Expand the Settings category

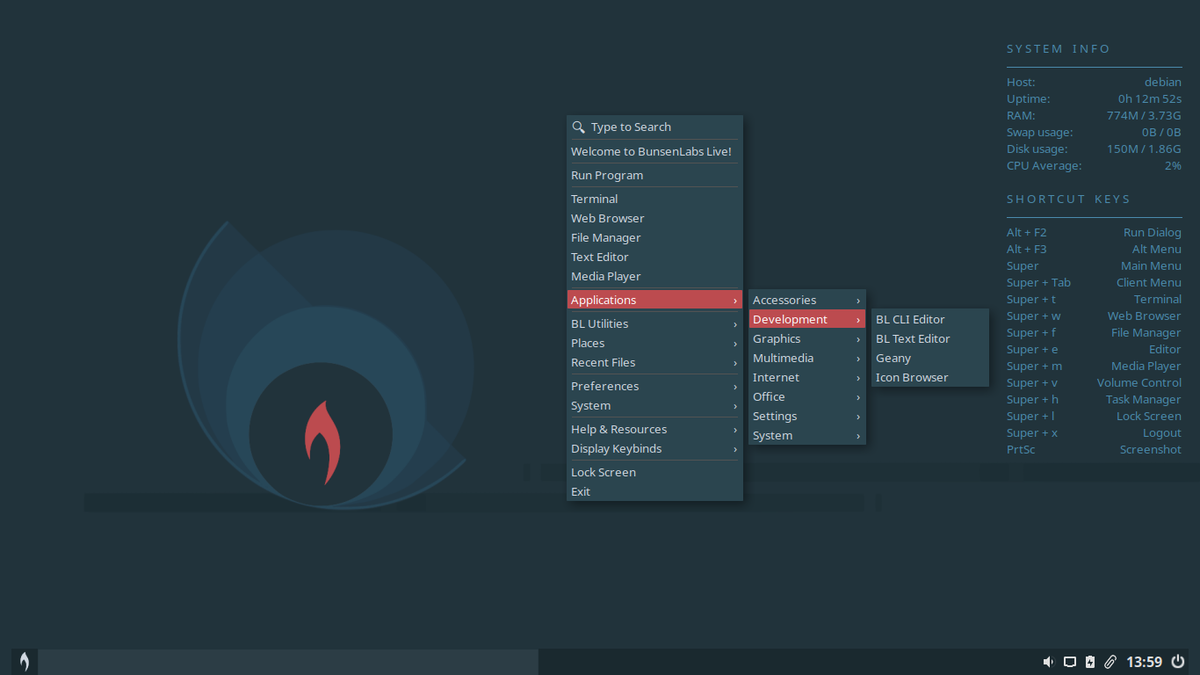tap(807, 416)
